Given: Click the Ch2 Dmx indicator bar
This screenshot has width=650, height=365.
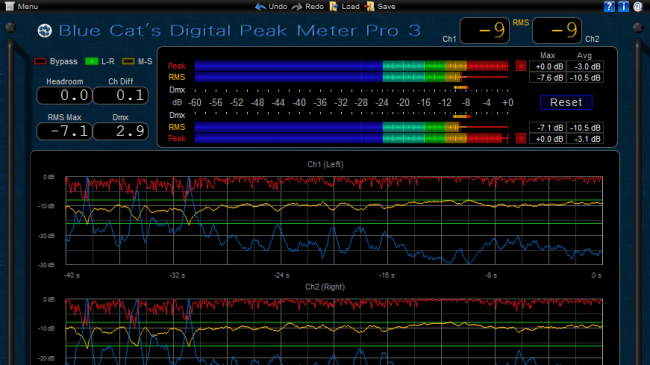Looking at the screenshot, I should [462, 117].
